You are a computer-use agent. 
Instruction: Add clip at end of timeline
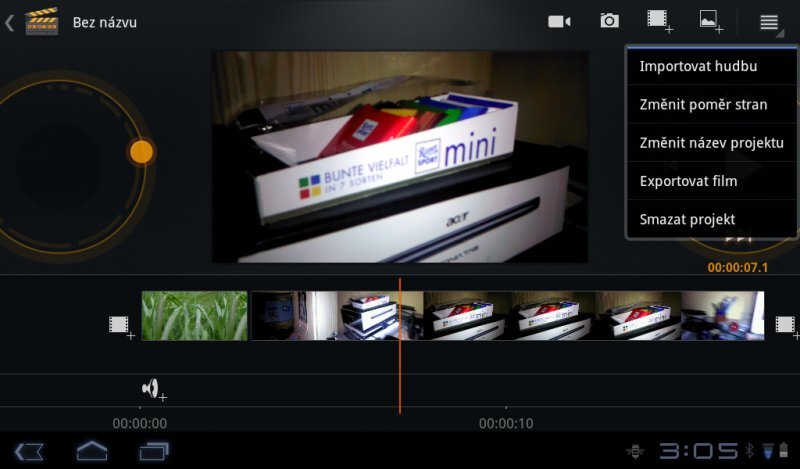[785, 325]
